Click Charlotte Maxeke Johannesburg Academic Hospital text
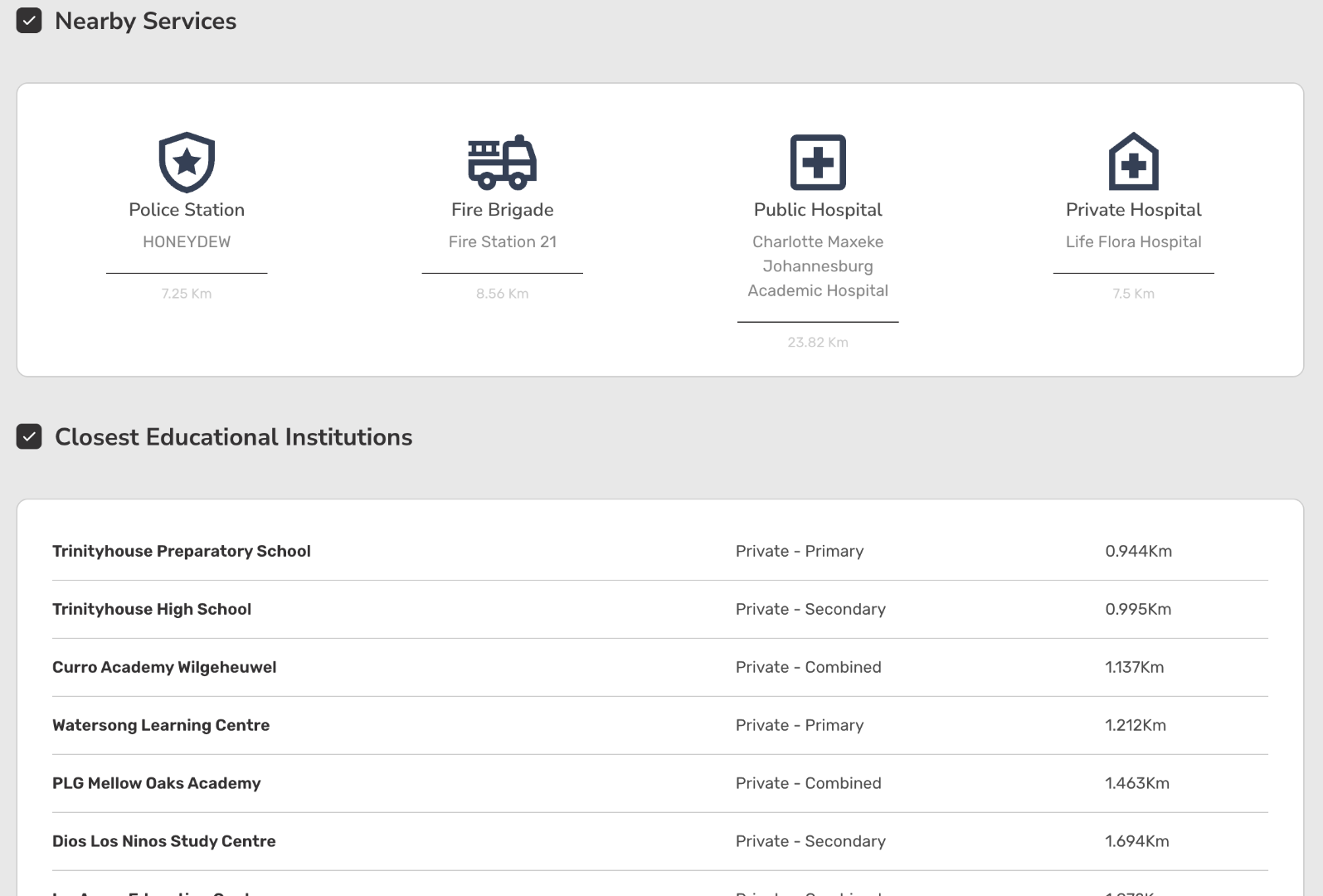 point(818,266)
